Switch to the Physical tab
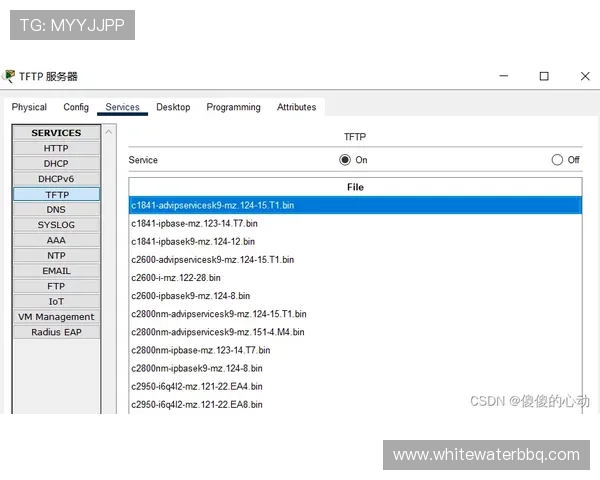The width and height of the screenshot is (600, 480). [29, 107]
